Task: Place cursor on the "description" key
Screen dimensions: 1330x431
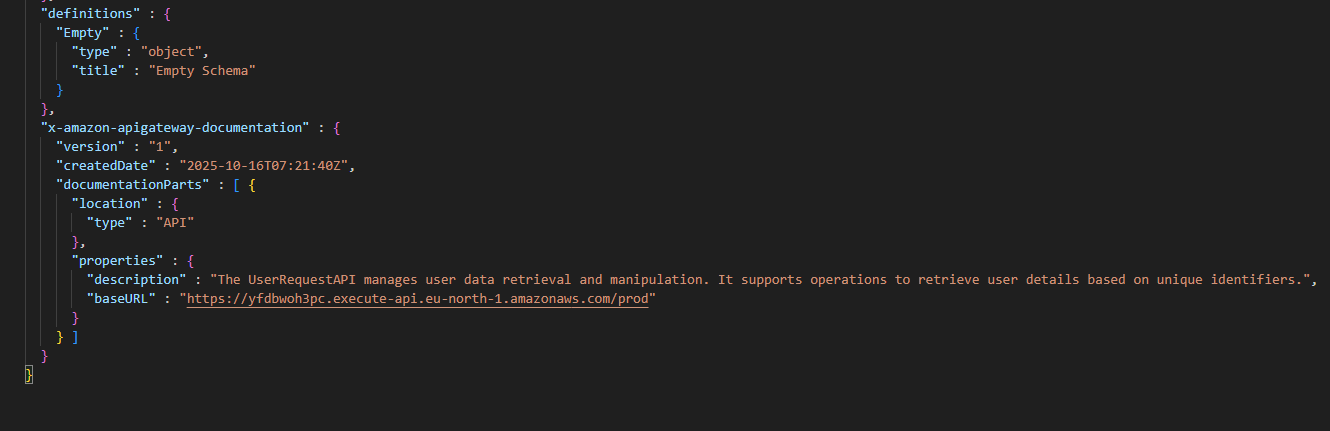Action: [x=137, y=280]
